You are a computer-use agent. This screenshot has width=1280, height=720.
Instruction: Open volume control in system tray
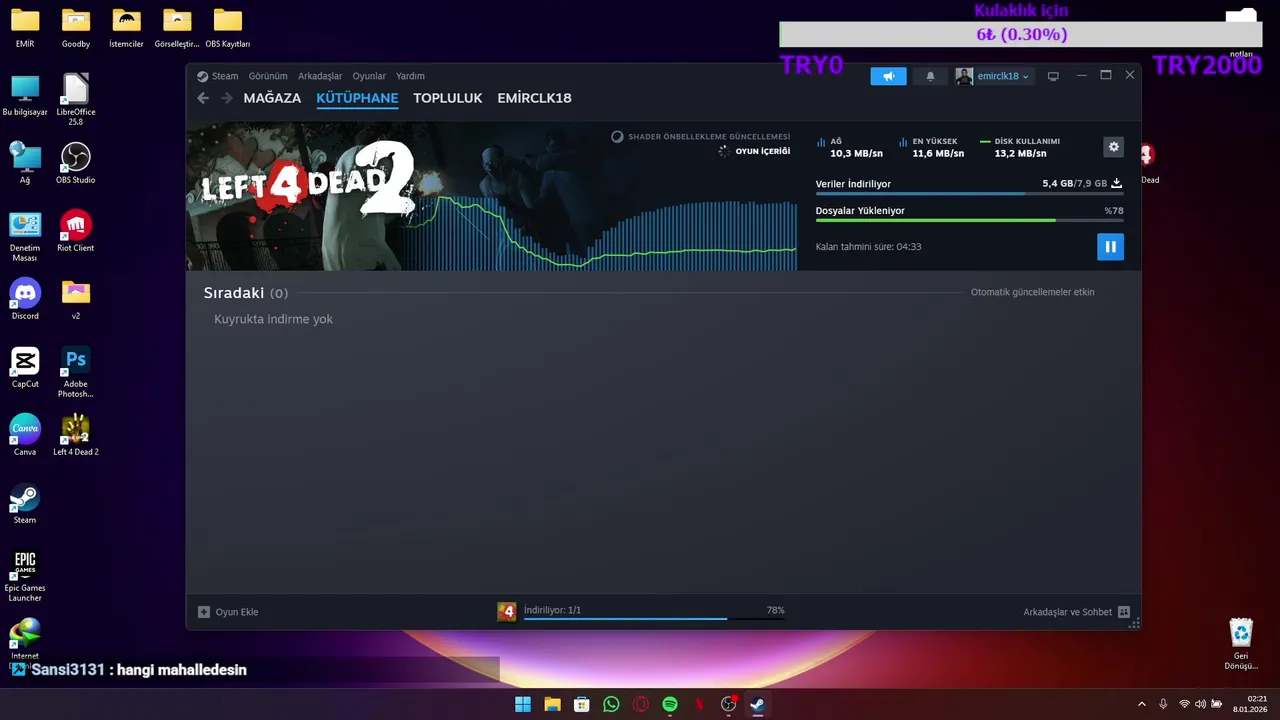point(1200,704)
